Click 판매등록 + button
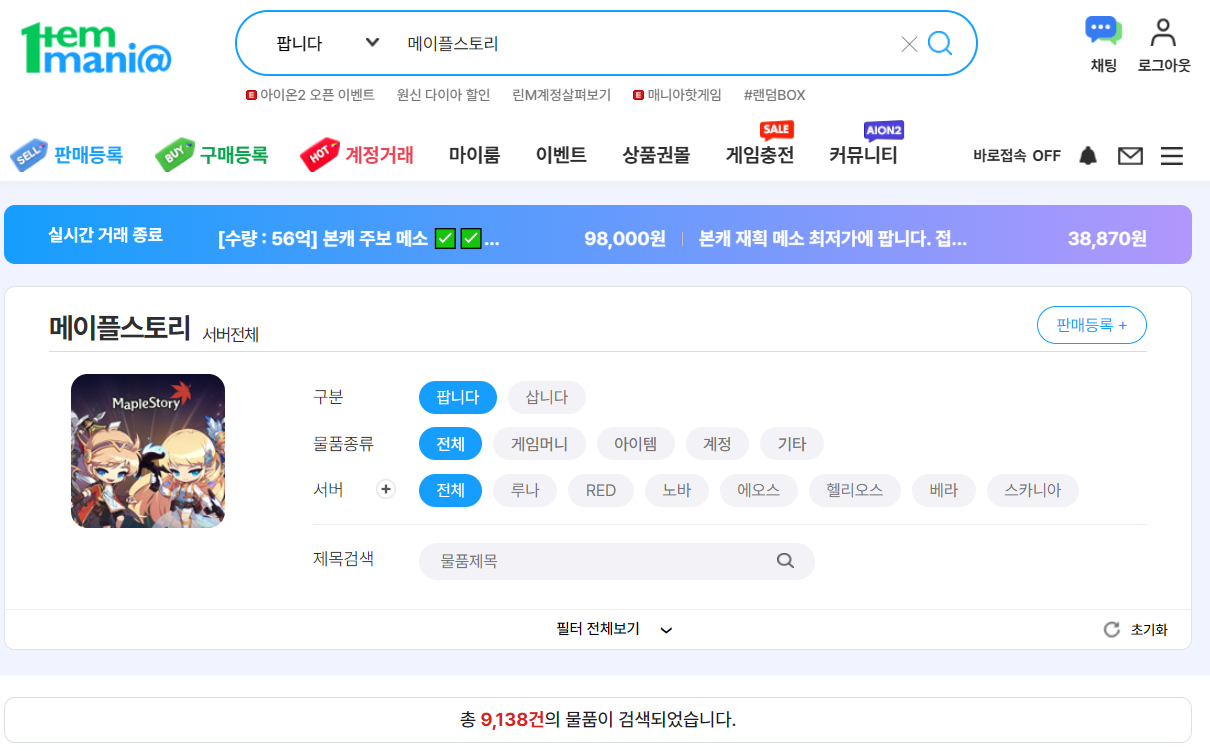 pos(1092,325)
